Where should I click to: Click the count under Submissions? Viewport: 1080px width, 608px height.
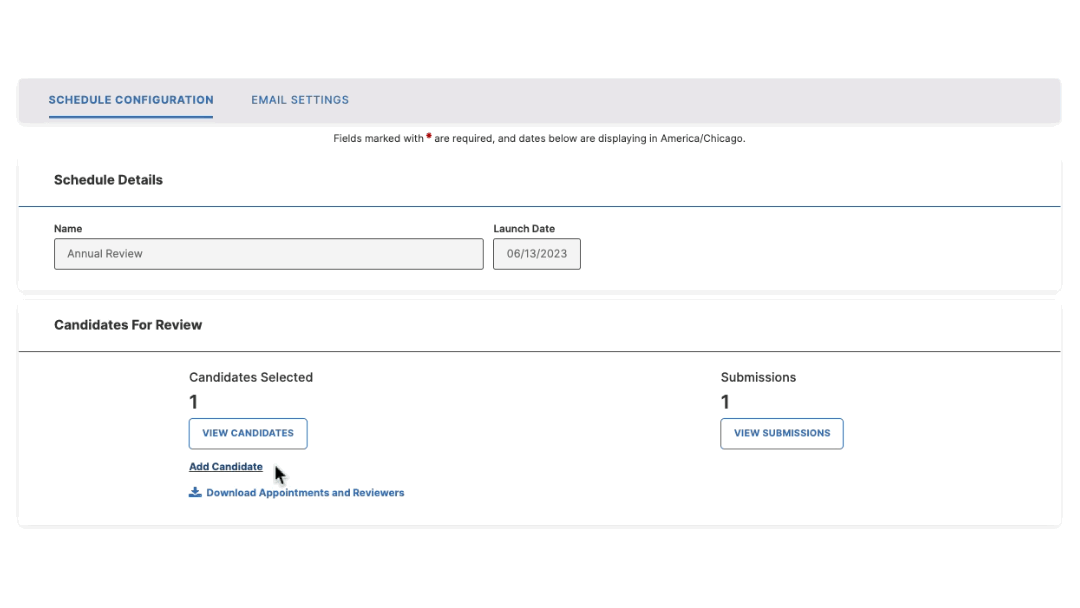[725, 402]
